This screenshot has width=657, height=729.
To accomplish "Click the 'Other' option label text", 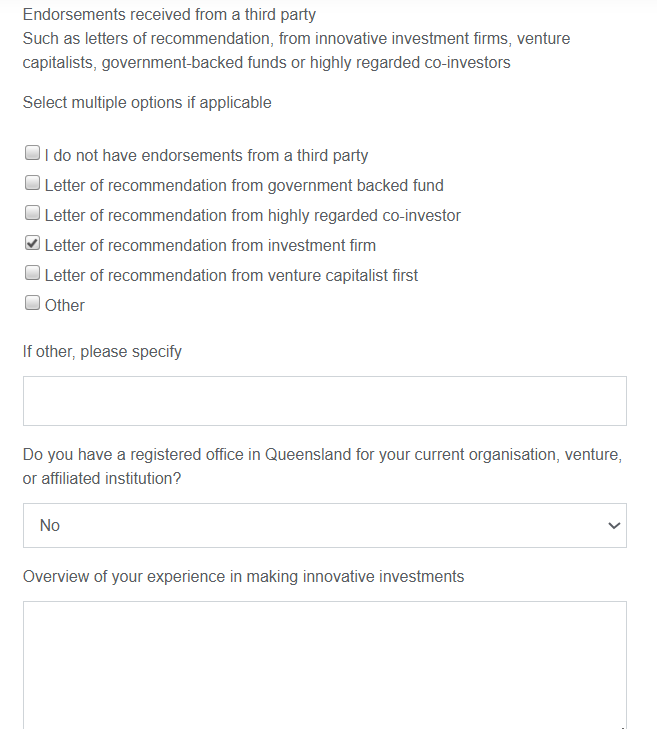I will pyautogui.click(x=65, y=306).
